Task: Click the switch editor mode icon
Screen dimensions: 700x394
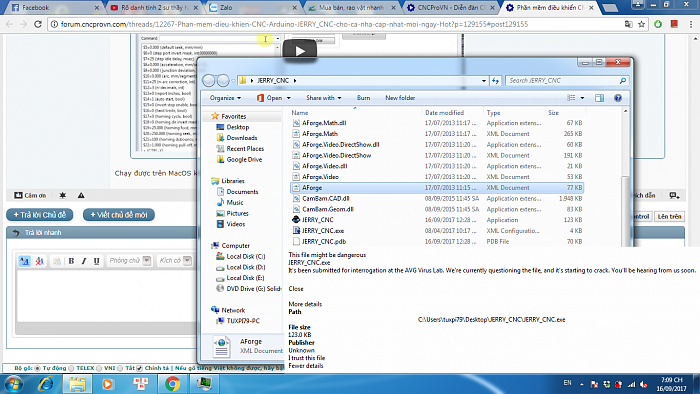Action: (25, 261)
